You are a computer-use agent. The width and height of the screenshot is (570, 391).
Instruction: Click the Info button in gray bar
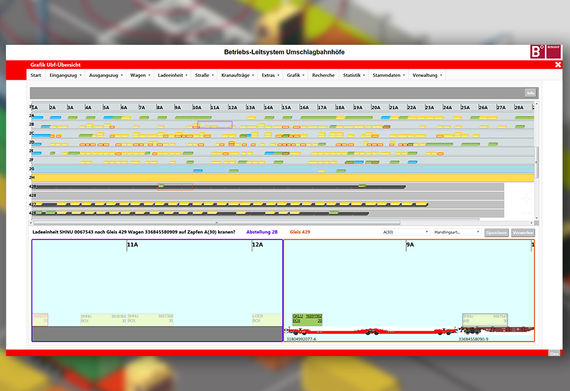[530, 93]
